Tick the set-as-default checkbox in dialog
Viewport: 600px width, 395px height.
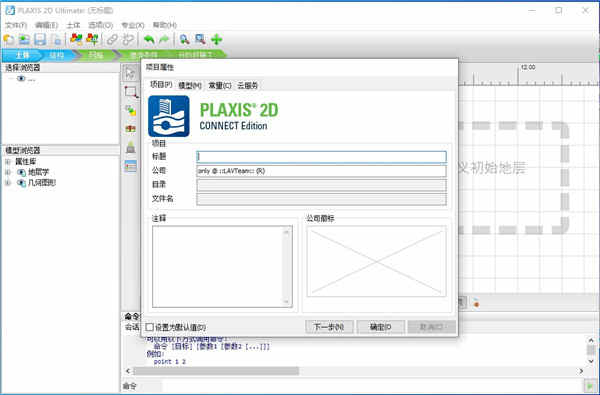click(x=150, y=327)
